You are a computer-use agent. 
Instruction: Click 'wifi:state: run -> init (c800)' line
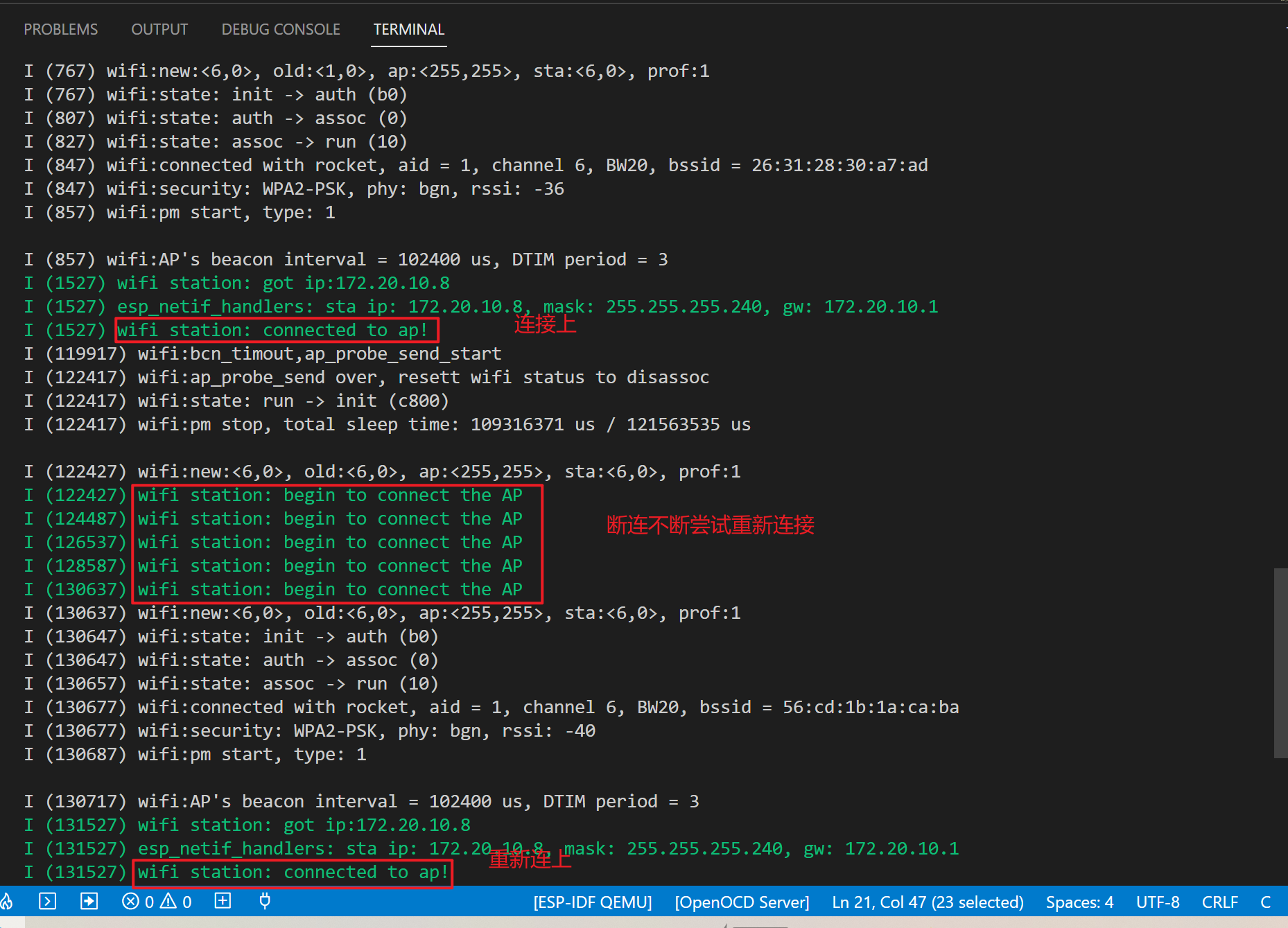pyautogui.click(x=236, y=401)
